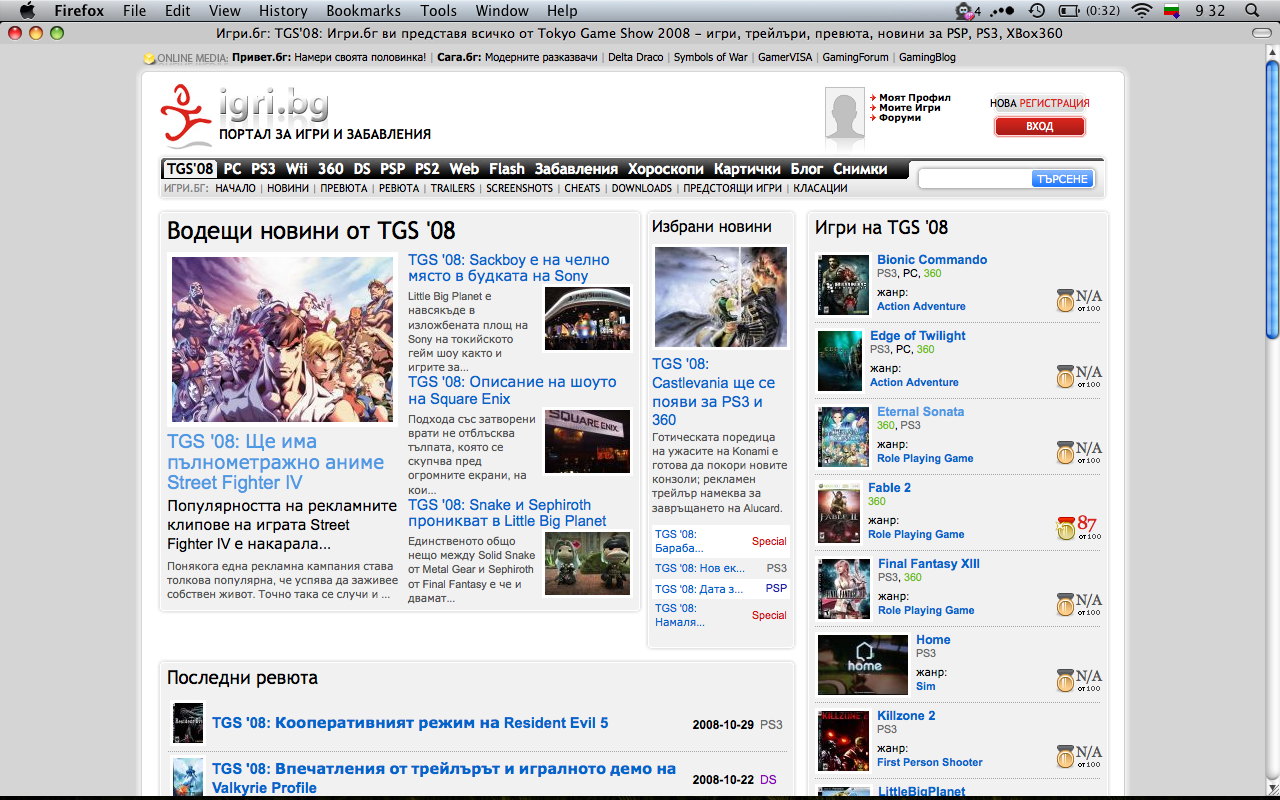Click the Resident Evil 5 review thumbnail
The image size is (1280, 800).
click(188, 723)
